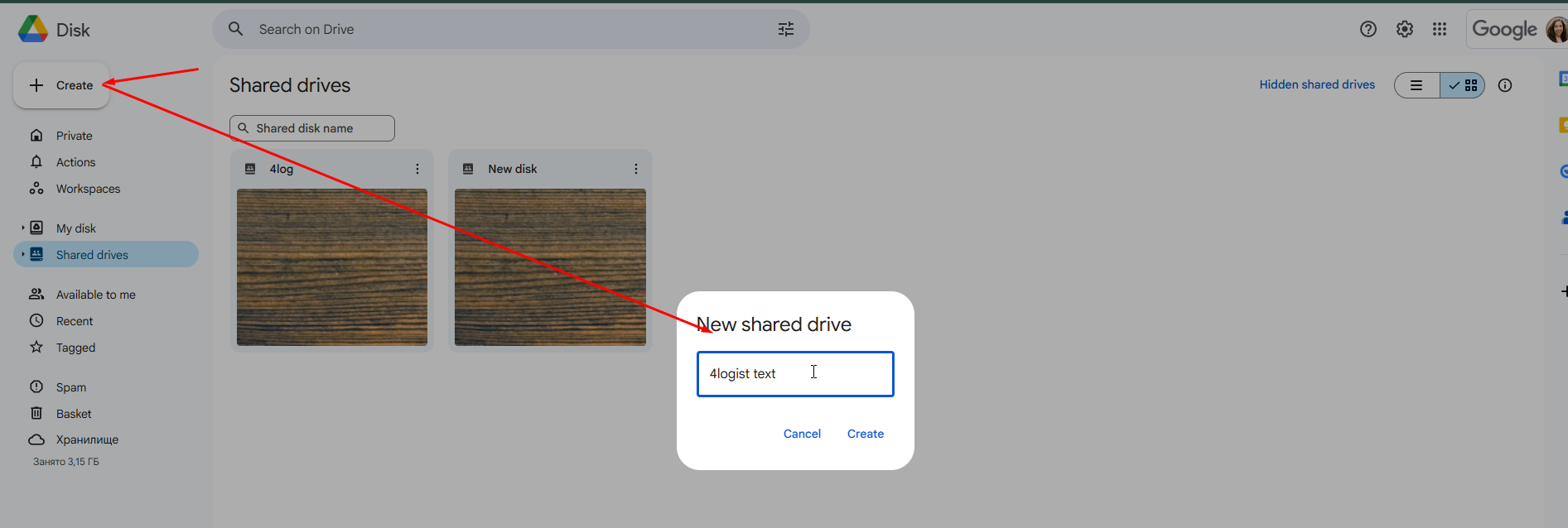Open Google apps grid icon
1568x528 pixels.
click(1440, 29)
